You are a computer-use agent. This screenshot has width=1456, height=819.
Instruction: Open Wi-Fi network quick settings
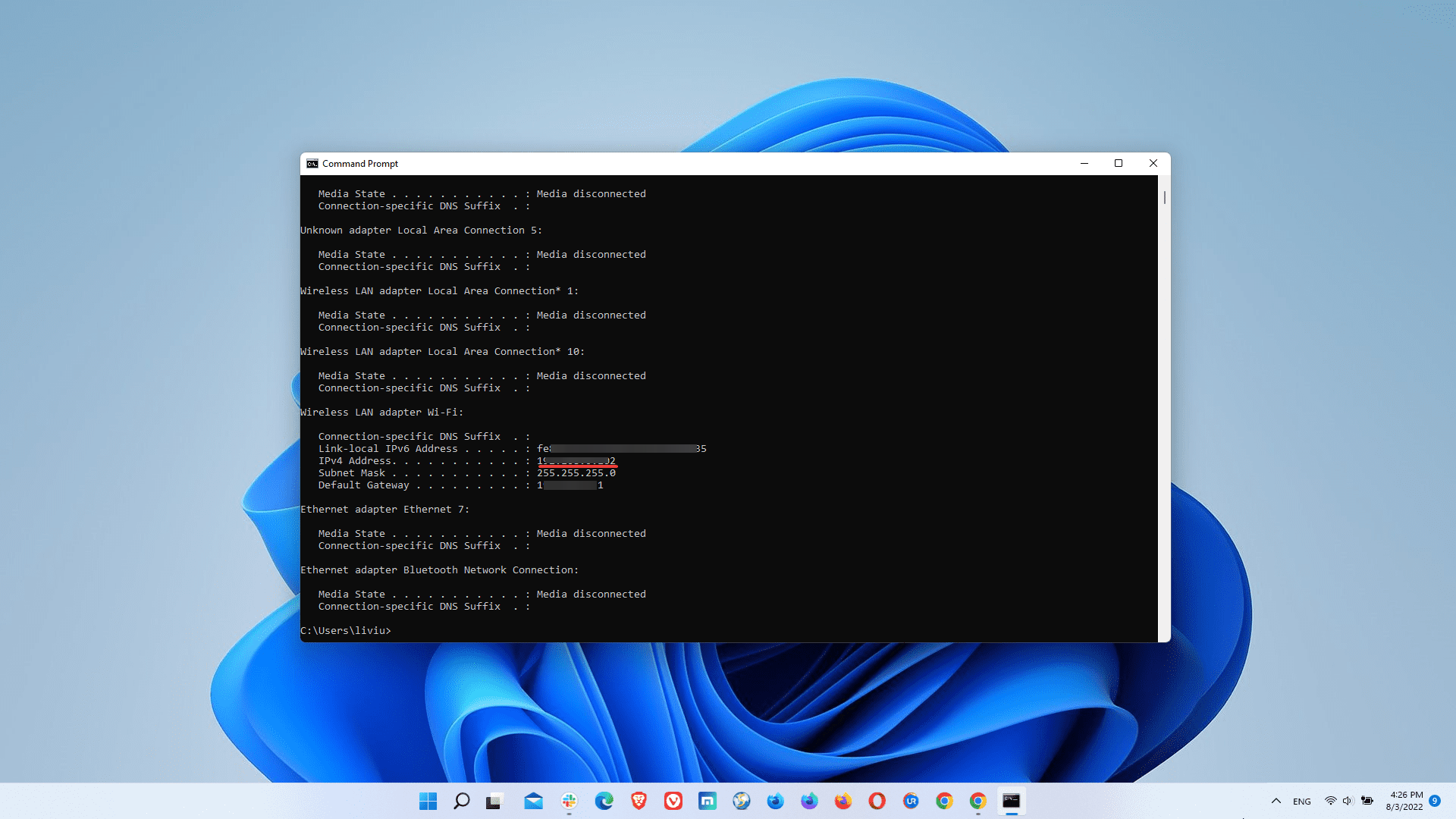pyautogui.click(x=1330, y=801)
